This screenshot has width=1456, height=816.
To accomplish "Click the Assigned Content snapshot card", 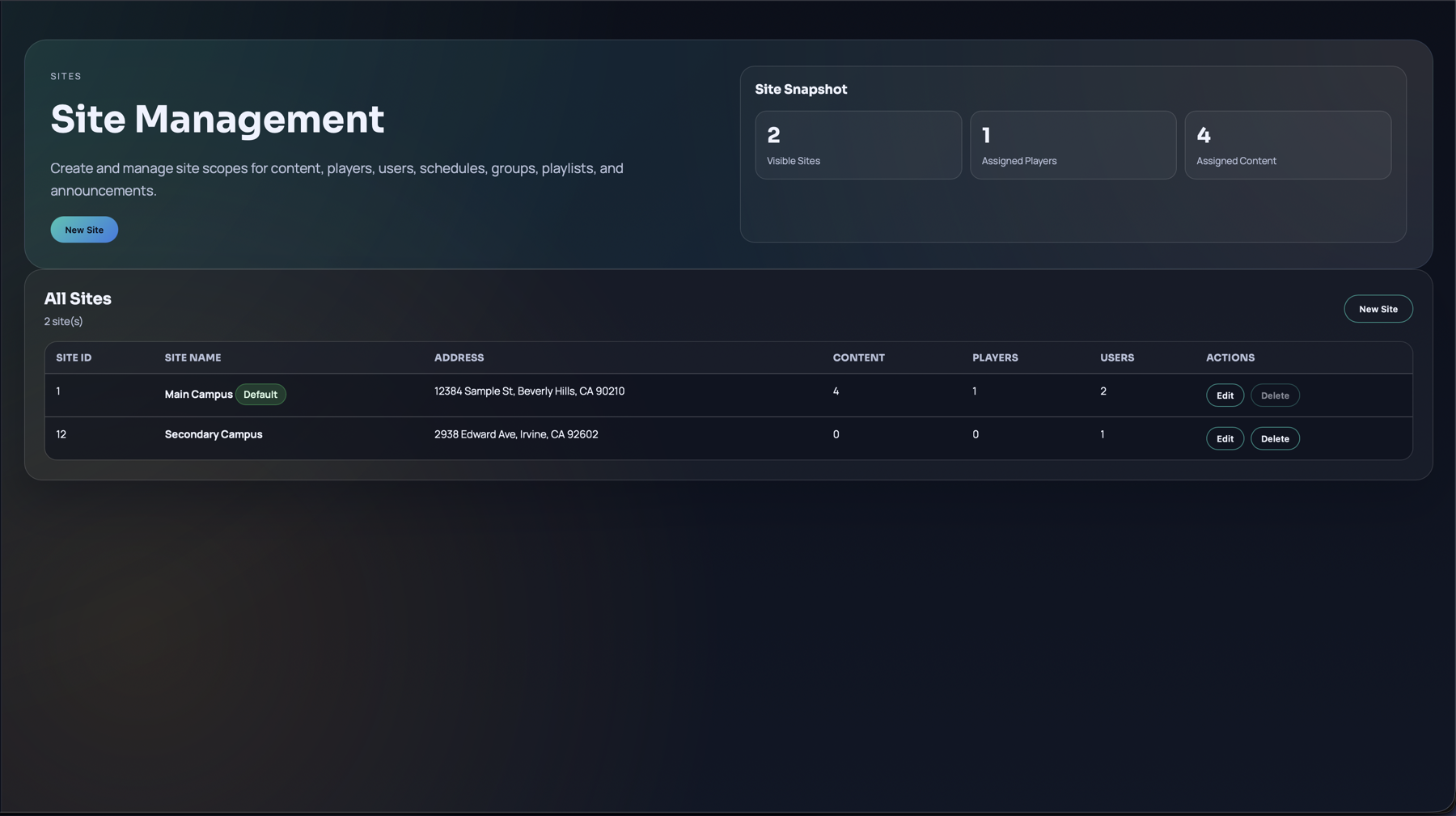I will 1288,145.
